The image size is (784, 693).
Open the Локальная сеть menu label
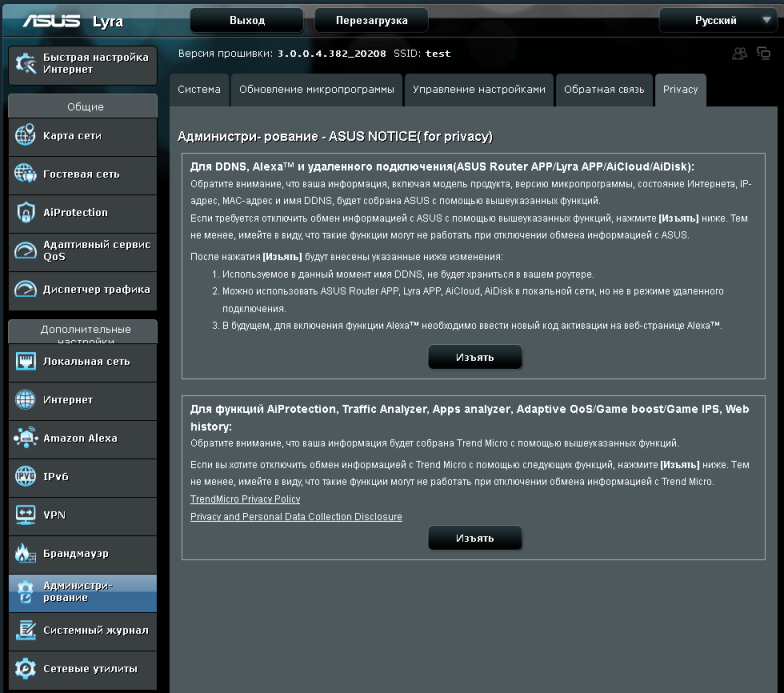[x=86, y=361]
